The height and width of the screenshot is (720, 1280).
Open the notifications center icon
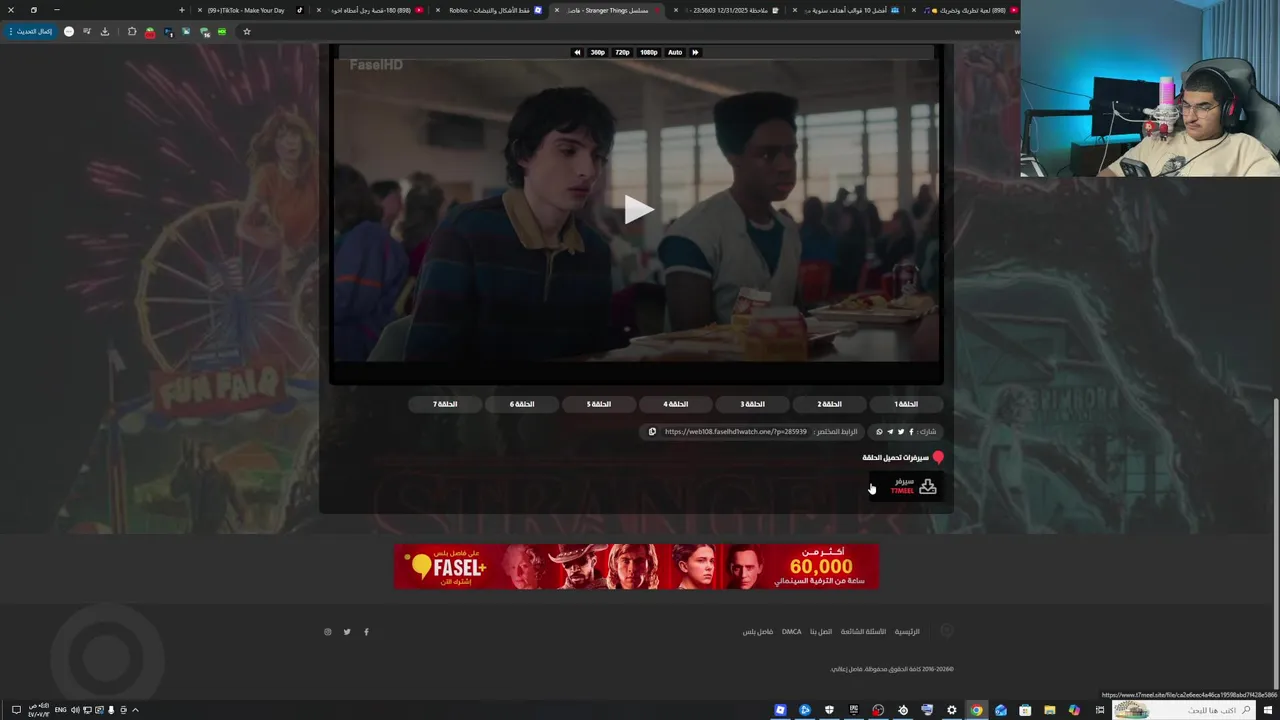tap(16, 710)
